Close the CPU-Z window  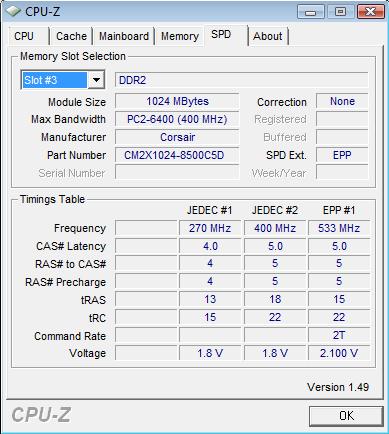pos(370,12)
